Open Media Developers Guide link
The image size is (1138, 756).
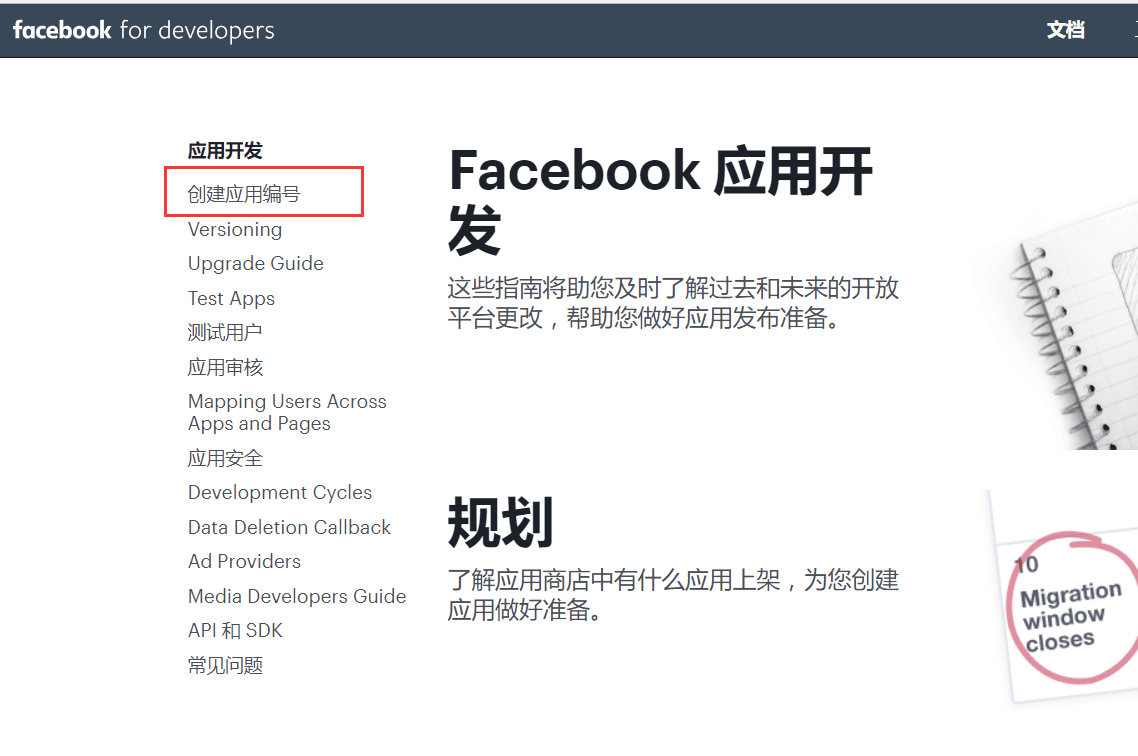pos(297,596)
